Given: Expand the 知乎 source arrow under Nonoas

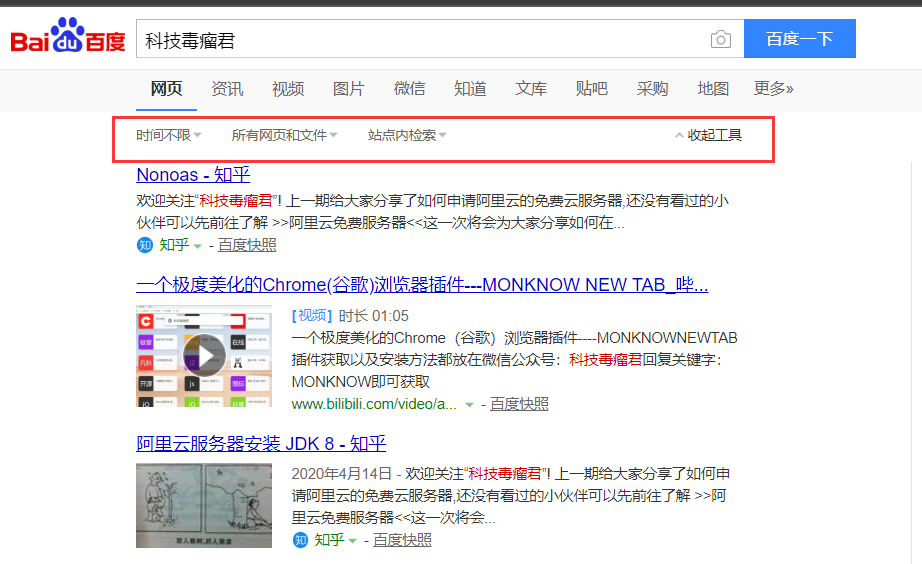Looking at the screenshot, I should (198, 246).
